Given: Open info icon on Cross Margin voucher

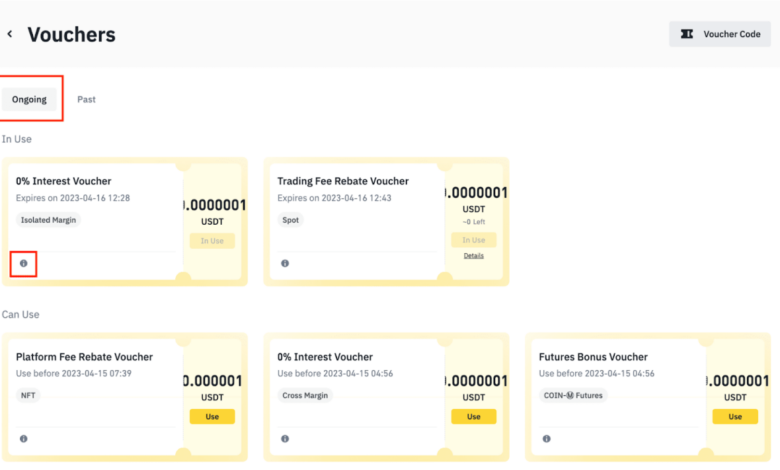Looking at the screenshot, I should (x=285, y=439).
